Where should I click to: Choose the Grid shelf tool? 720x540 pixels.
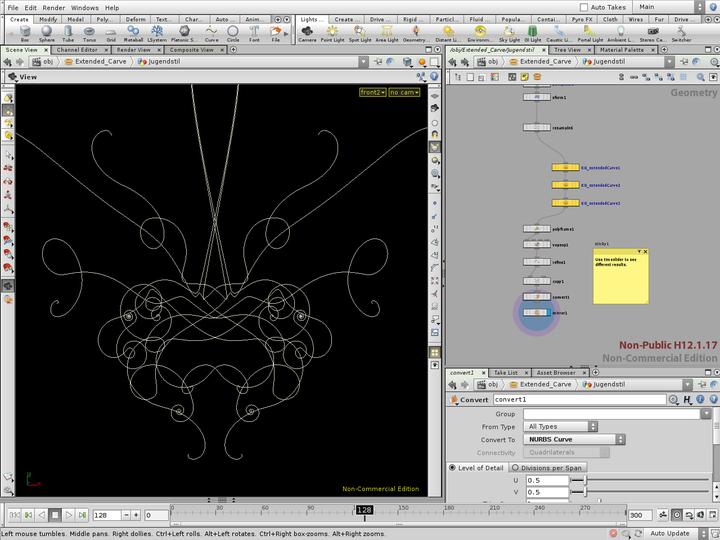point(111,33)
